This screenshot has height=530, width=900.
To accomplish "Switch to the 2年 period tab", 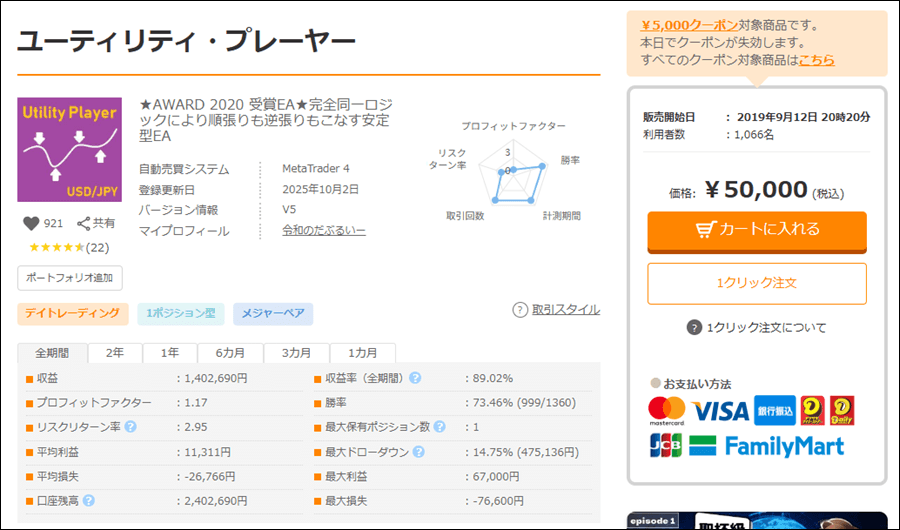I will pyautogui.click(x=115, y=353).
